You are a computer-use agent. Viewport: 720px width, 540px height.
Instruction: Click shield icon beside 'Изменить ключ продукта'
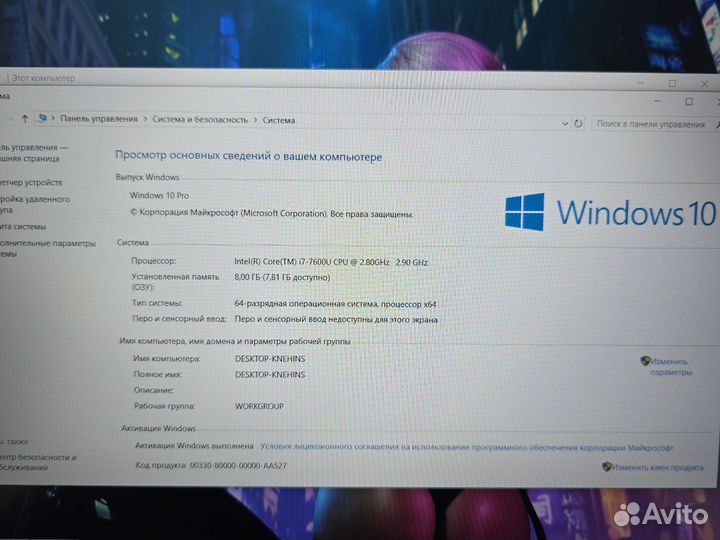[607, 467]
